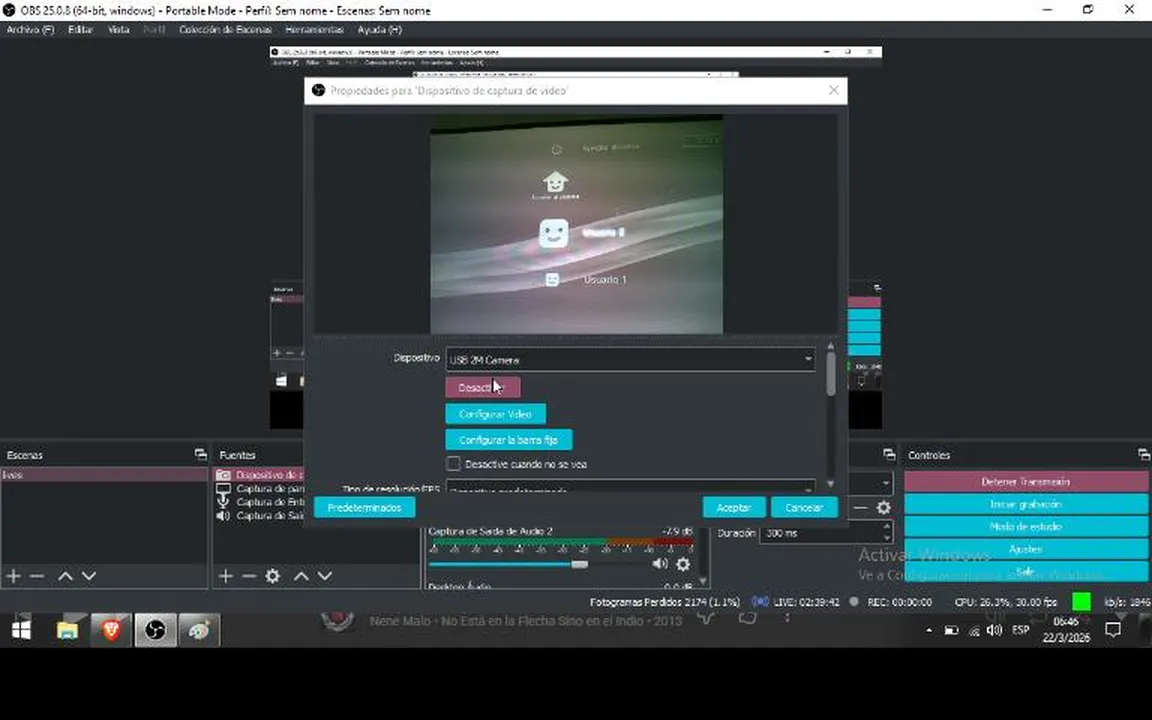1152x720 pixels.
Task: Open Windows Start menu
Action: (21, 630)
